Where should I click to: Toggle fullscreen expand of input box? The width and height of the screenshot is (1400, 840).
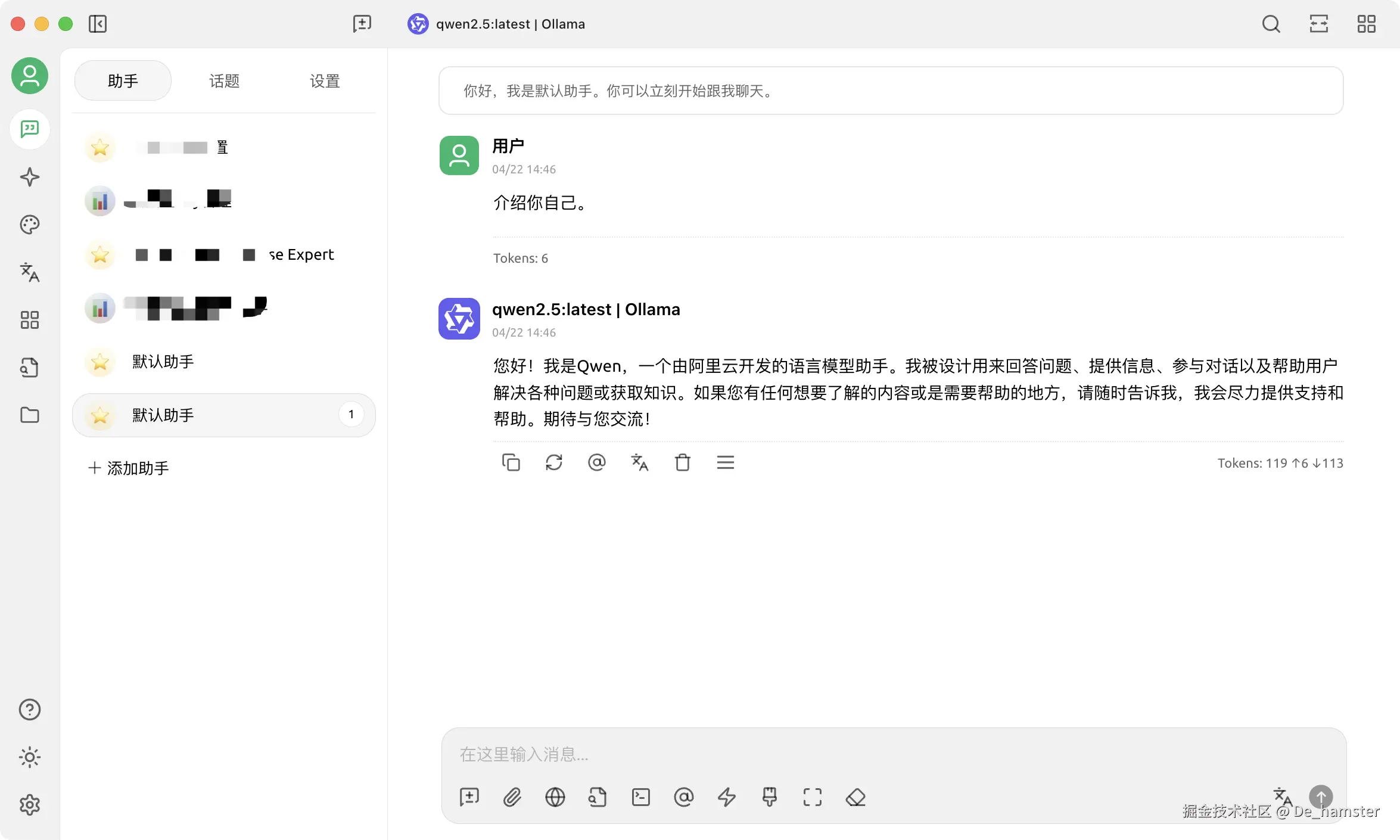(812, 797)
